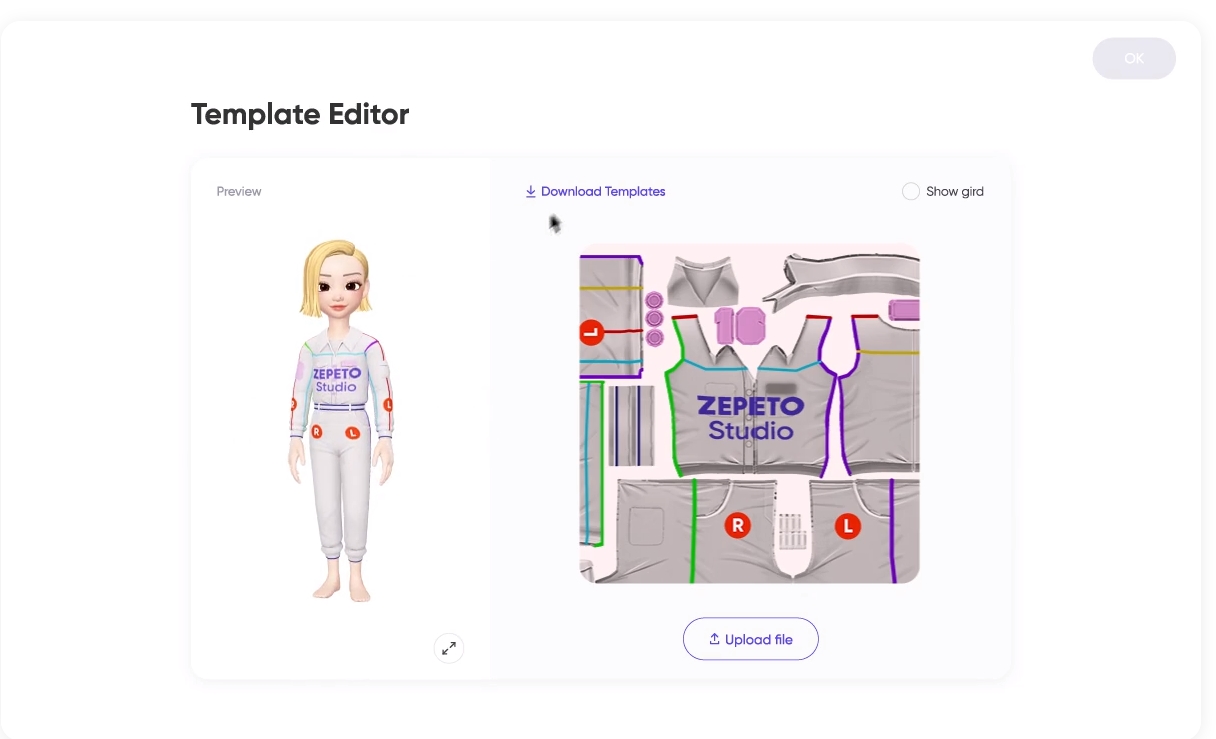Image resolution: width=1216 pixels, height=739 pixels.
Task: Open the Download Templates link
Action: [x=595, y=191]
